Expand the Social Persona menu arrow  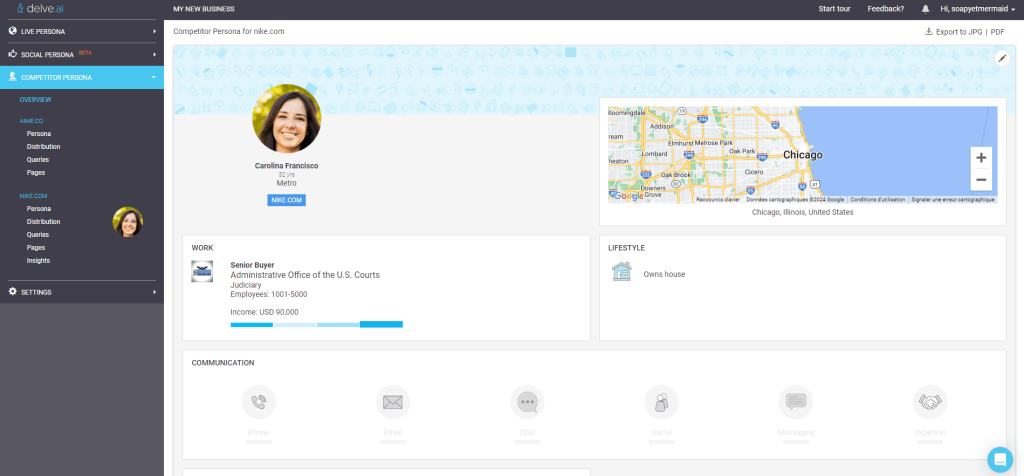[155, 54]
